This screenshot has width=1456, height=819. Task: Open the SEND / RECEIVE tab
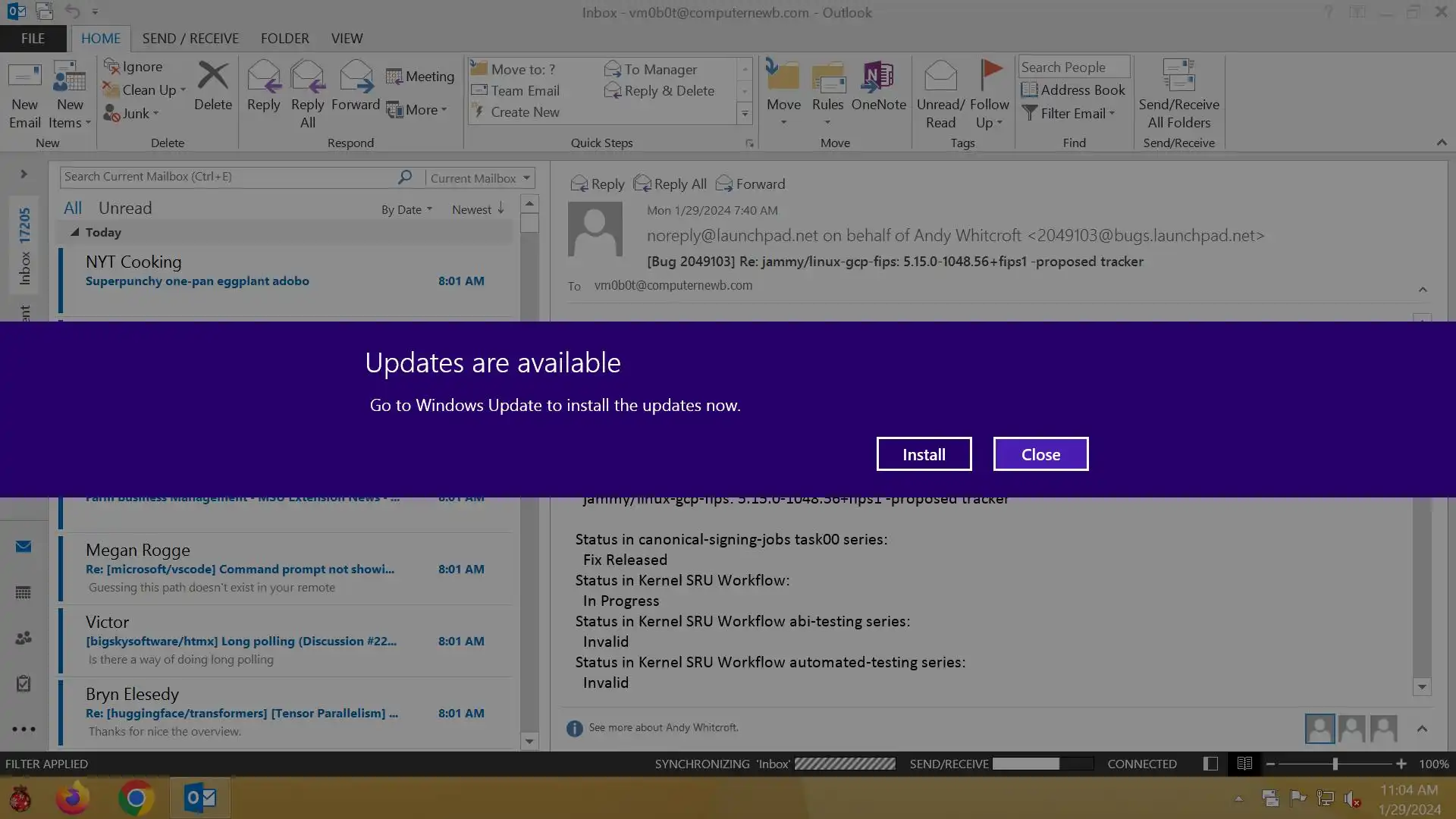click(x=190, y=38)
